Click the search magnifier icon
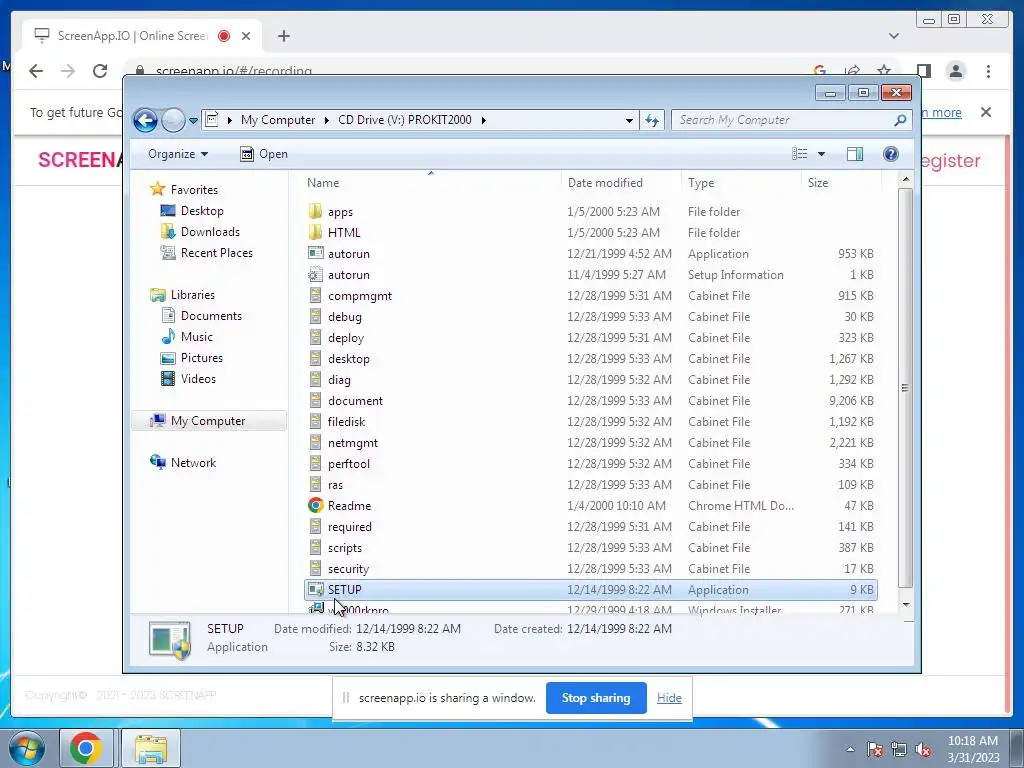Image resolution: width=1024 pixels, height=768 pixels. click(901, 120)
